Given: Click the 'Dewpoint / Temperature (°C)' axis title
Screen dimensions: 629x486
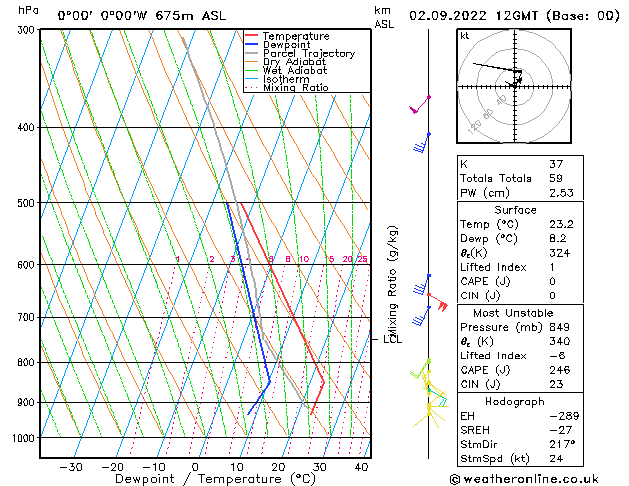Looking at the screenshot, I should [215, 479].
